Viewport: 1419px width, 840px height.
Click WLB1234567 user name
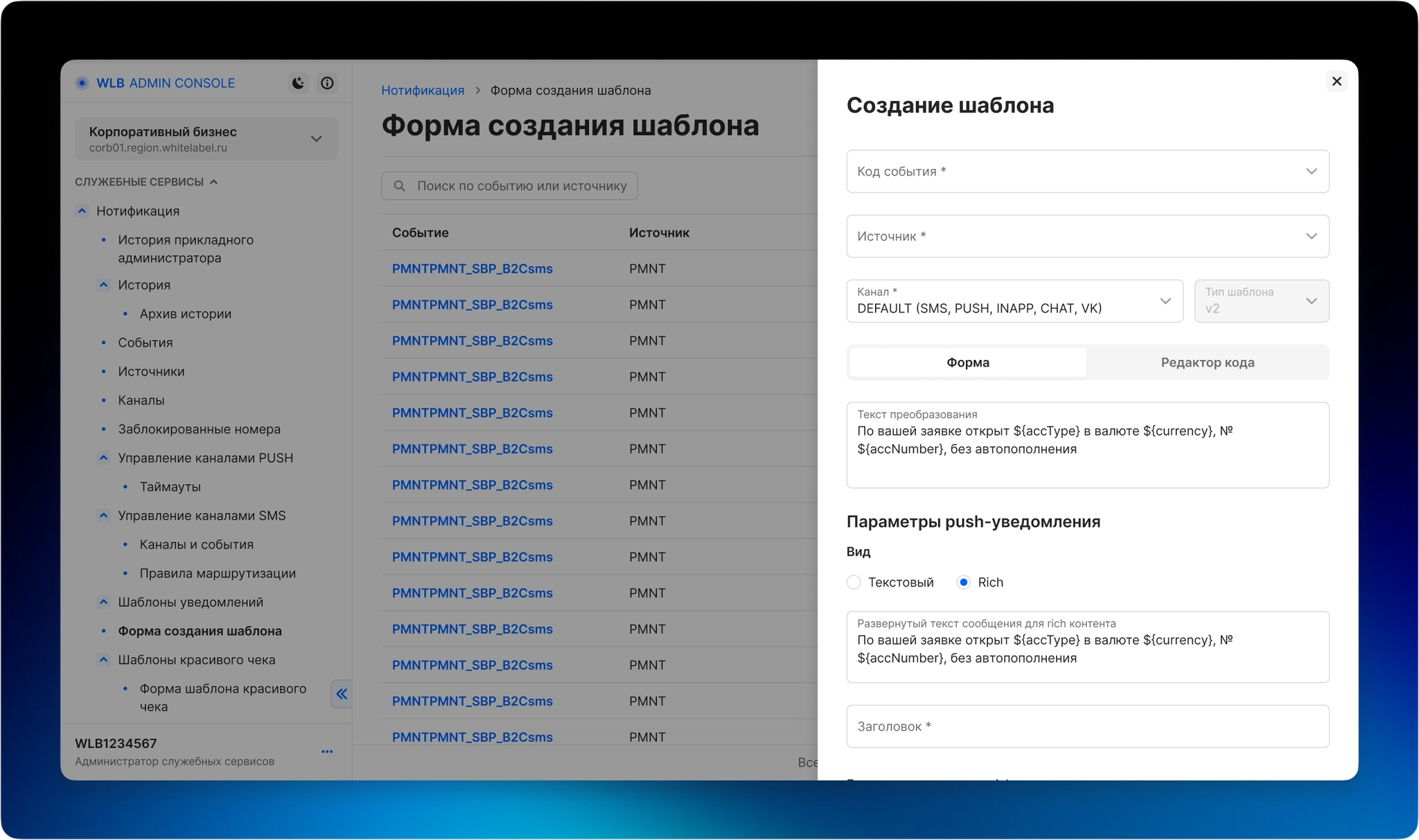coord(116,743)
